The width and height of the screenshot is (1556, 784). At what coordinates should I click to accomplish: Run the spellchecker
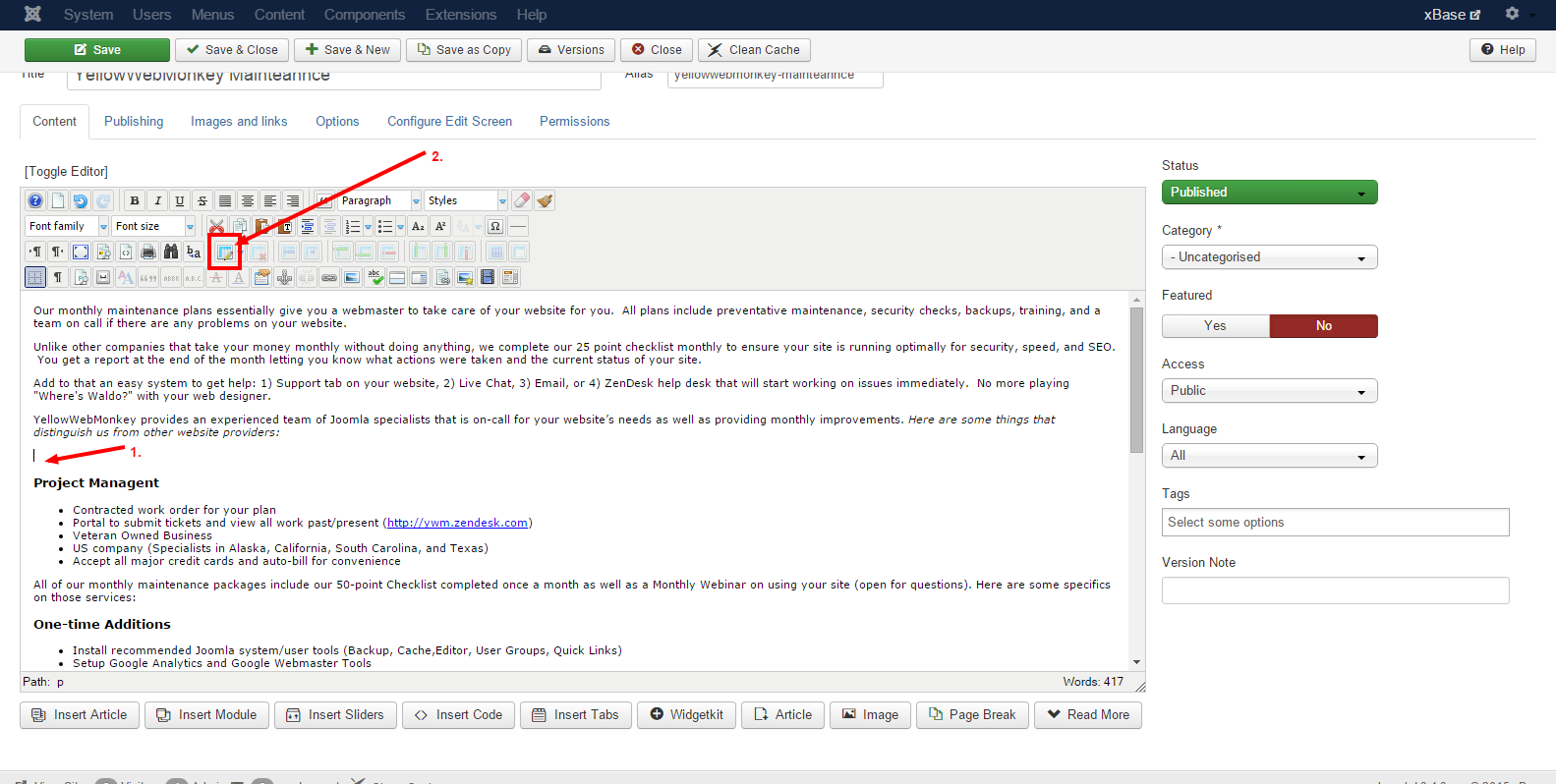click(375, 277)
